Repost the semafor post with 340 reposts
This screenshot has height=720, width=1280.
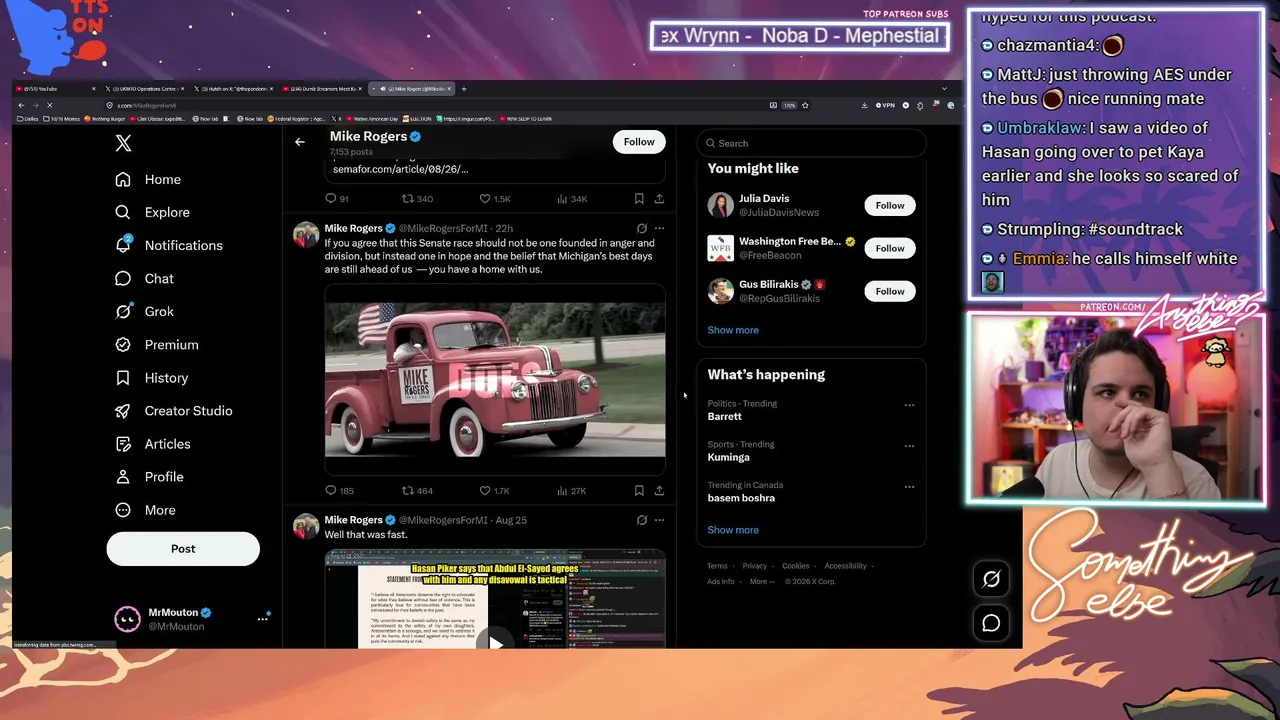[417, 199]
